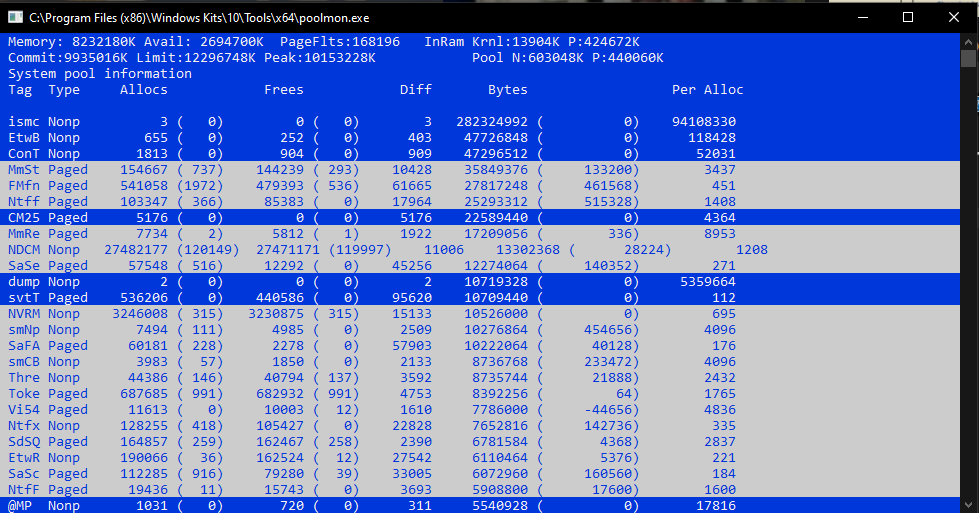Close the poolmon.exe console window
The height and width of the screenshot is (513, 979).
point(954,17)
